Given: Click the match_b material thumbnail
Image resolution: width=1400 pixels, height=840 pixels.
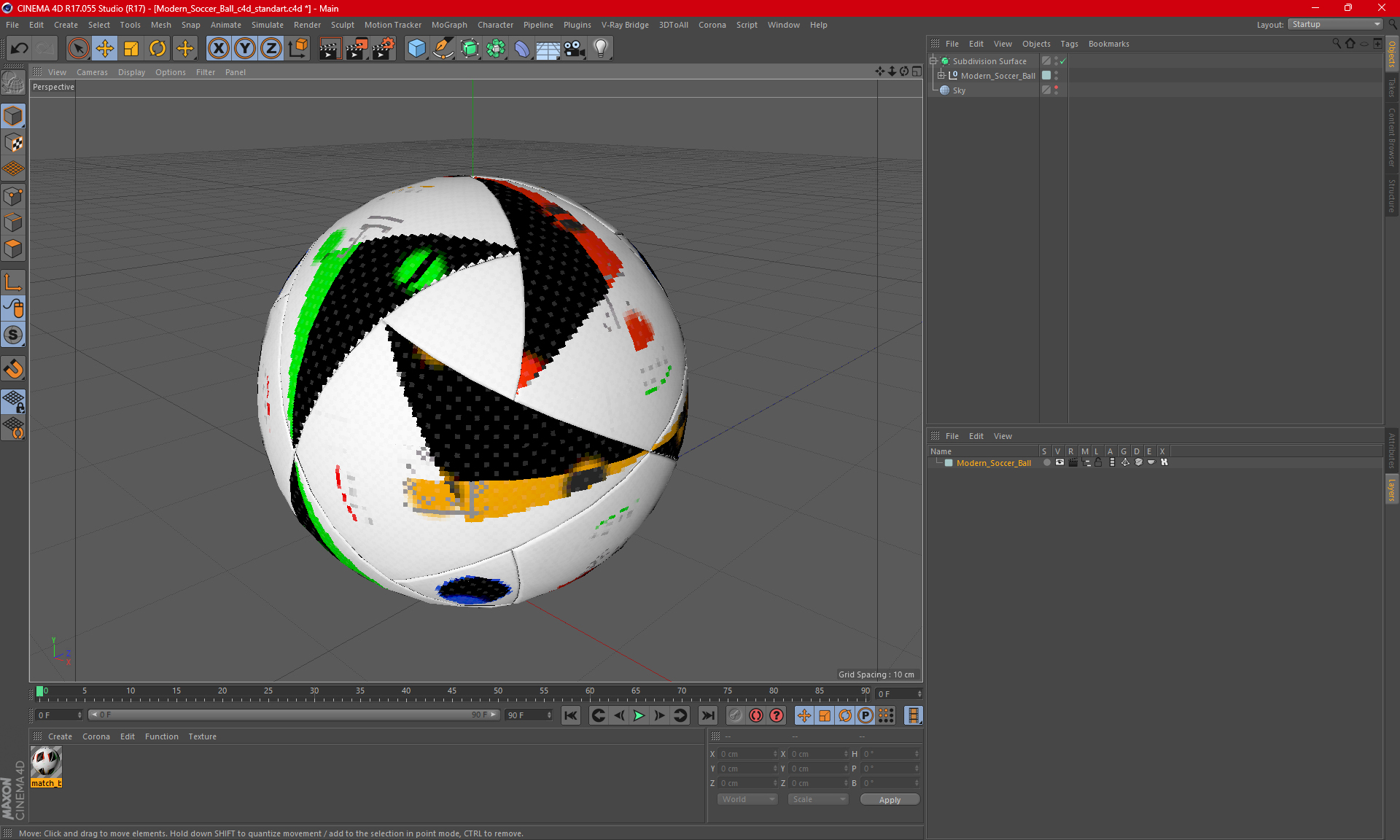Looking at the screenshot, I should tap(47, 762).
